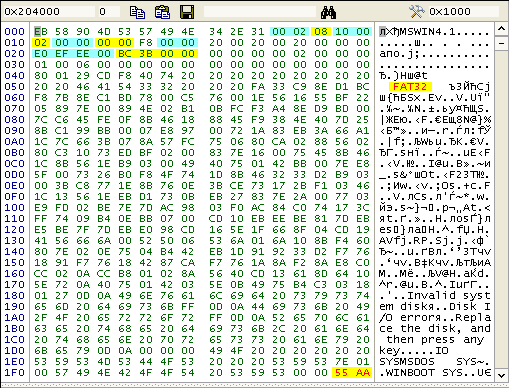Screen dimensions: 509x388
Task: Click the empty search text field
Action: [x=260, y=12]
